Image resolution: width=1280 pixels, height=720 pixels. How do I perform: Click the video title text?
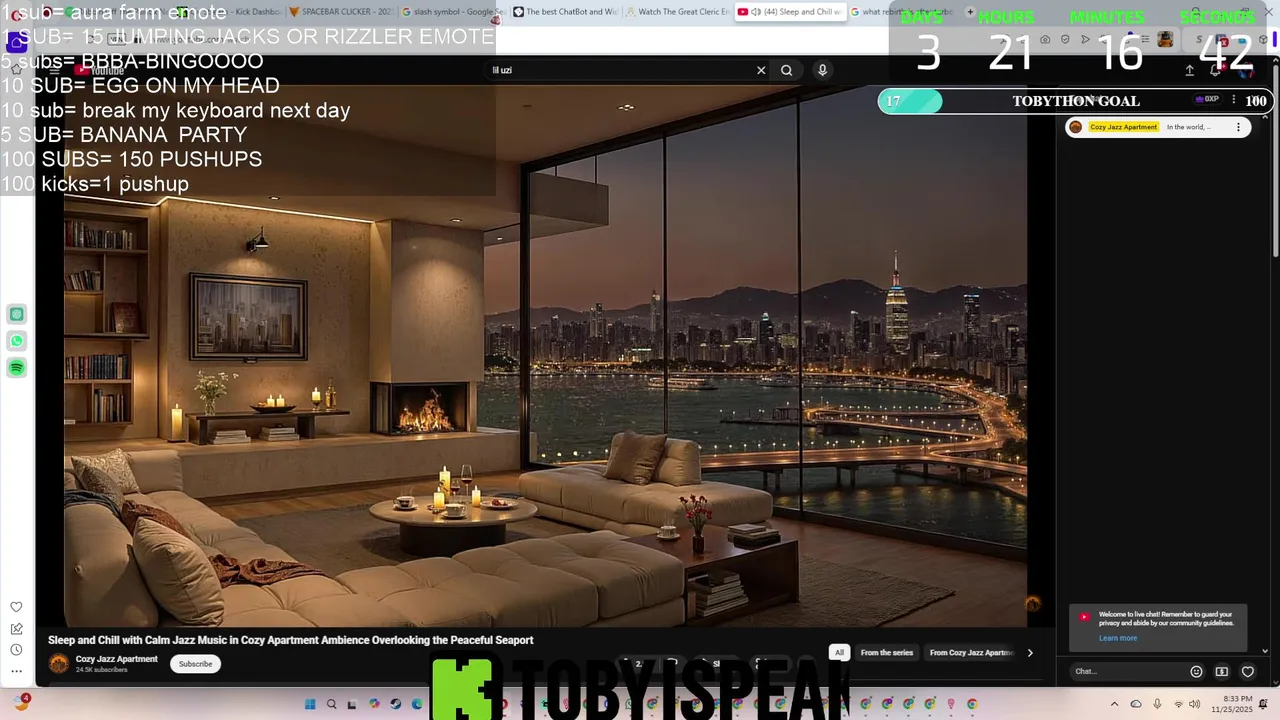click(291, 640)
